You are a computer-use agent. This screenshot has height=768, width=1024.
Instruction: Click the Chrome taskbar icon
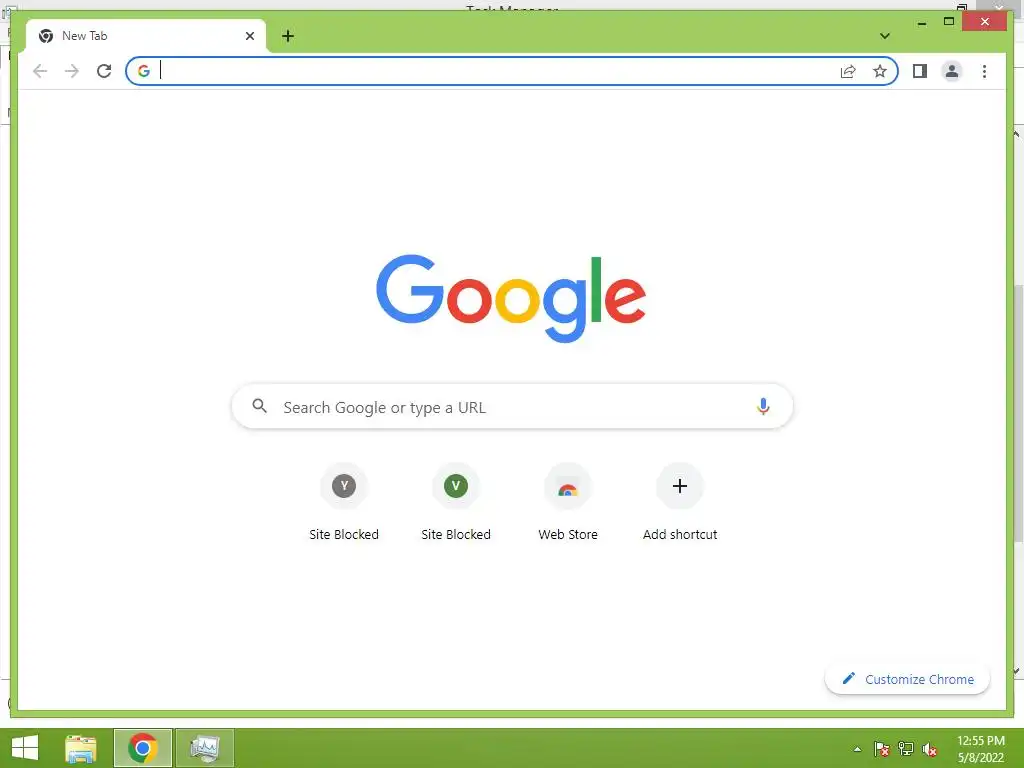point(143,748)
